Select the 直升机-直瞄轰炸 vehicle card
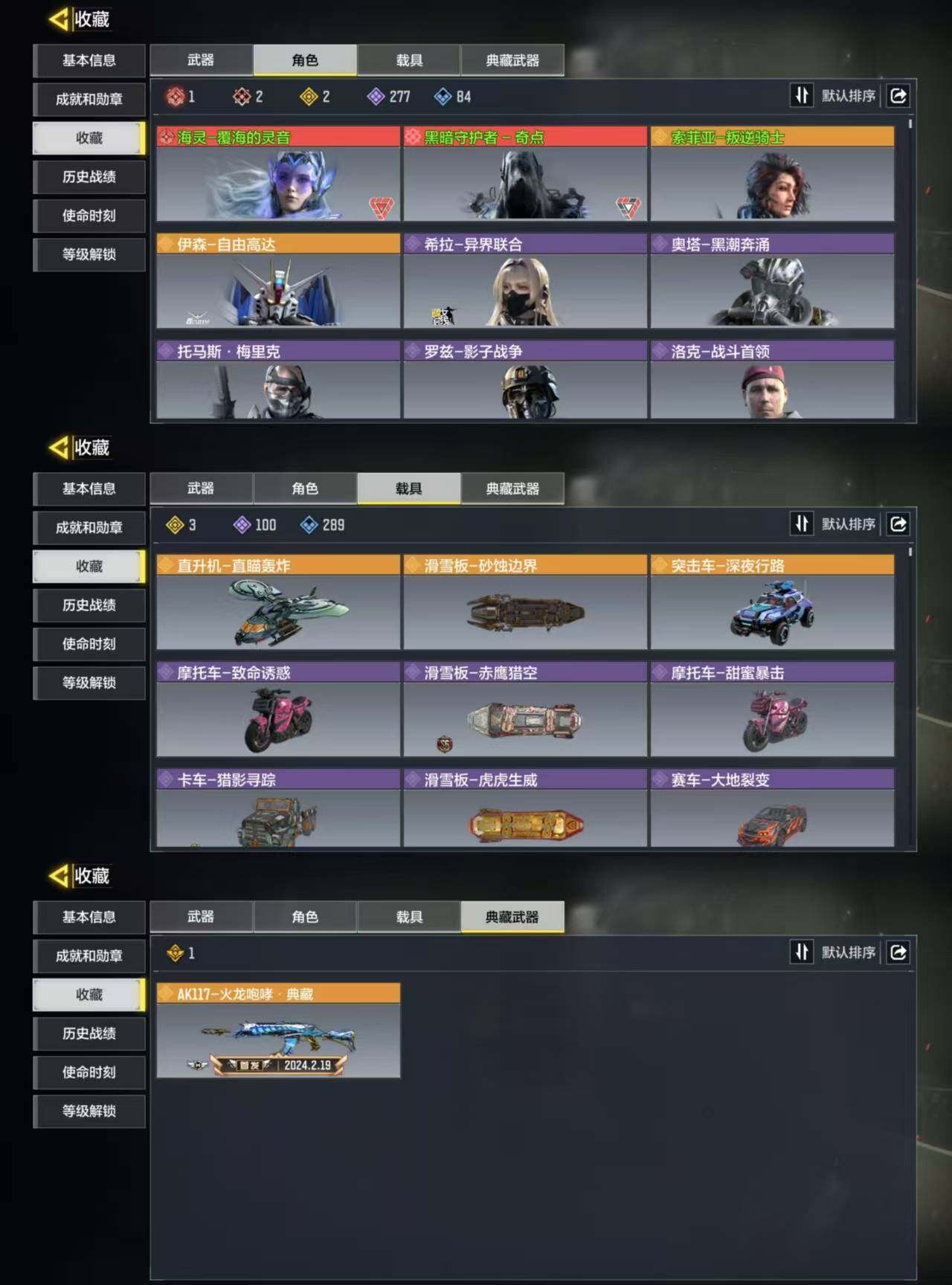Image resolution: width=952 pixels, height=1285 pixels. pyautogui.click(x=278, y=602)
